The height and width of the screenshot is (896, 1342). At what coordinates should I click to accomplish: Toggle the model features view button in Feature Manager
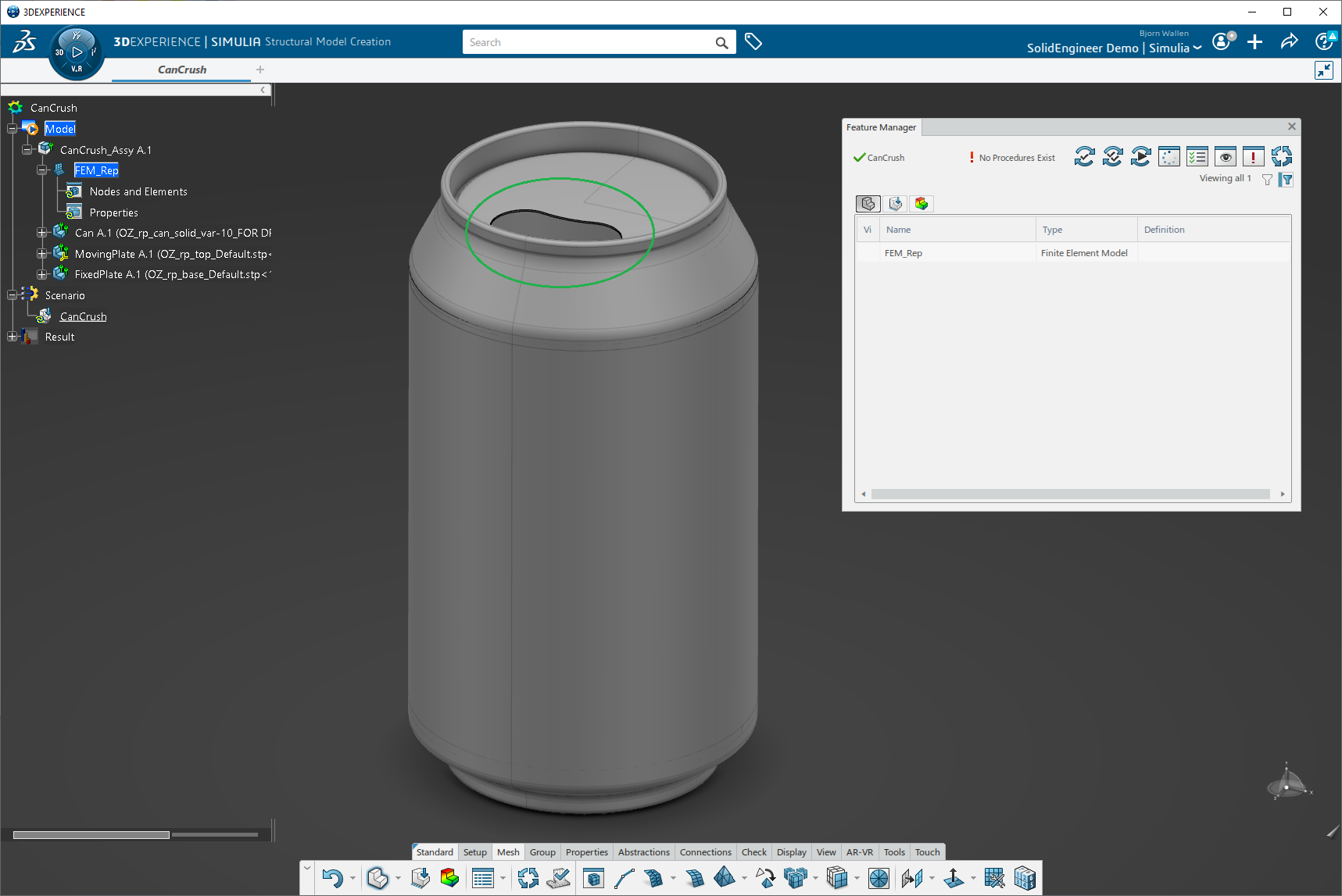coord(868,204)
